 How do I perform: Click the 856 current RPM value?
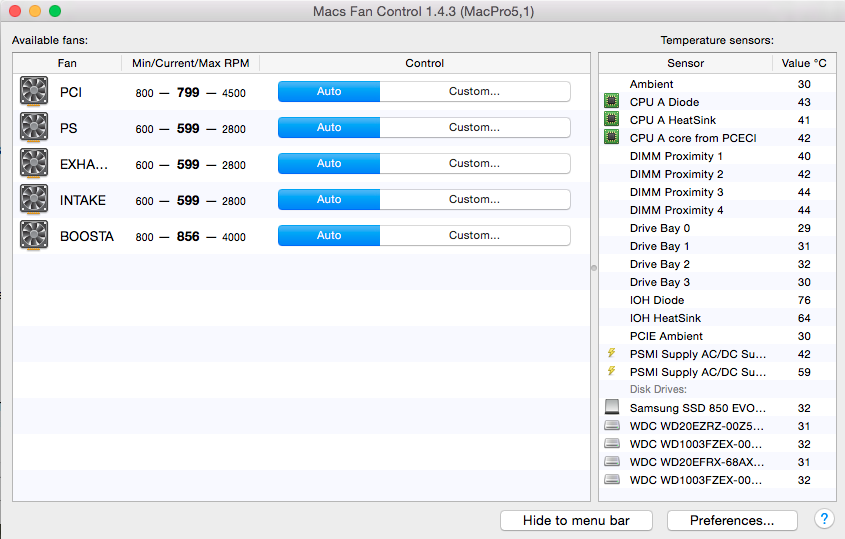[188, 236]
